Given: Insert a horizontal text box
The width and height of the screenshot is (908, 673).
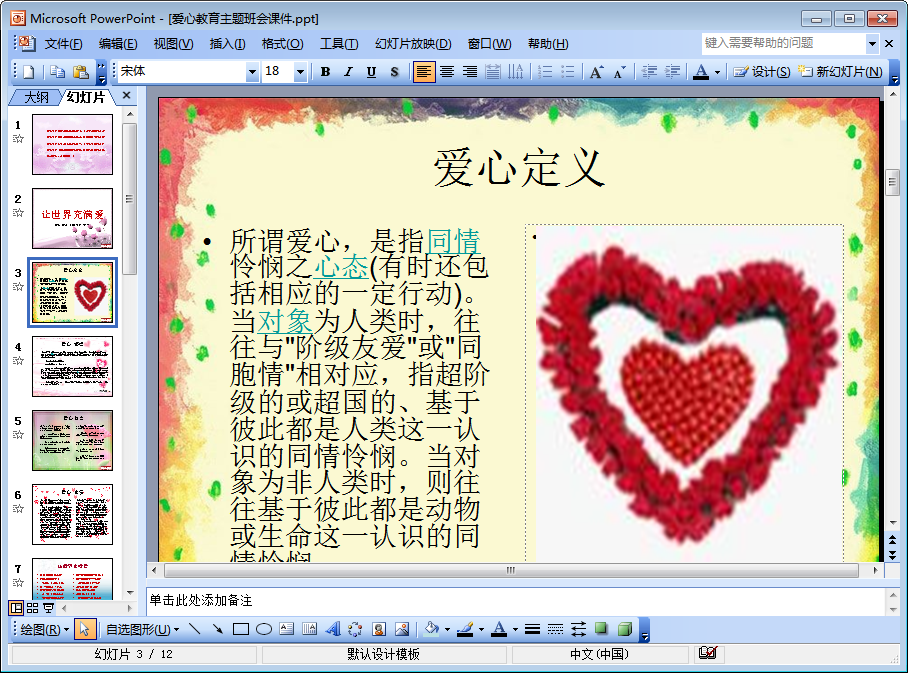Looking at the screenshot, I should tap(287, 629).
